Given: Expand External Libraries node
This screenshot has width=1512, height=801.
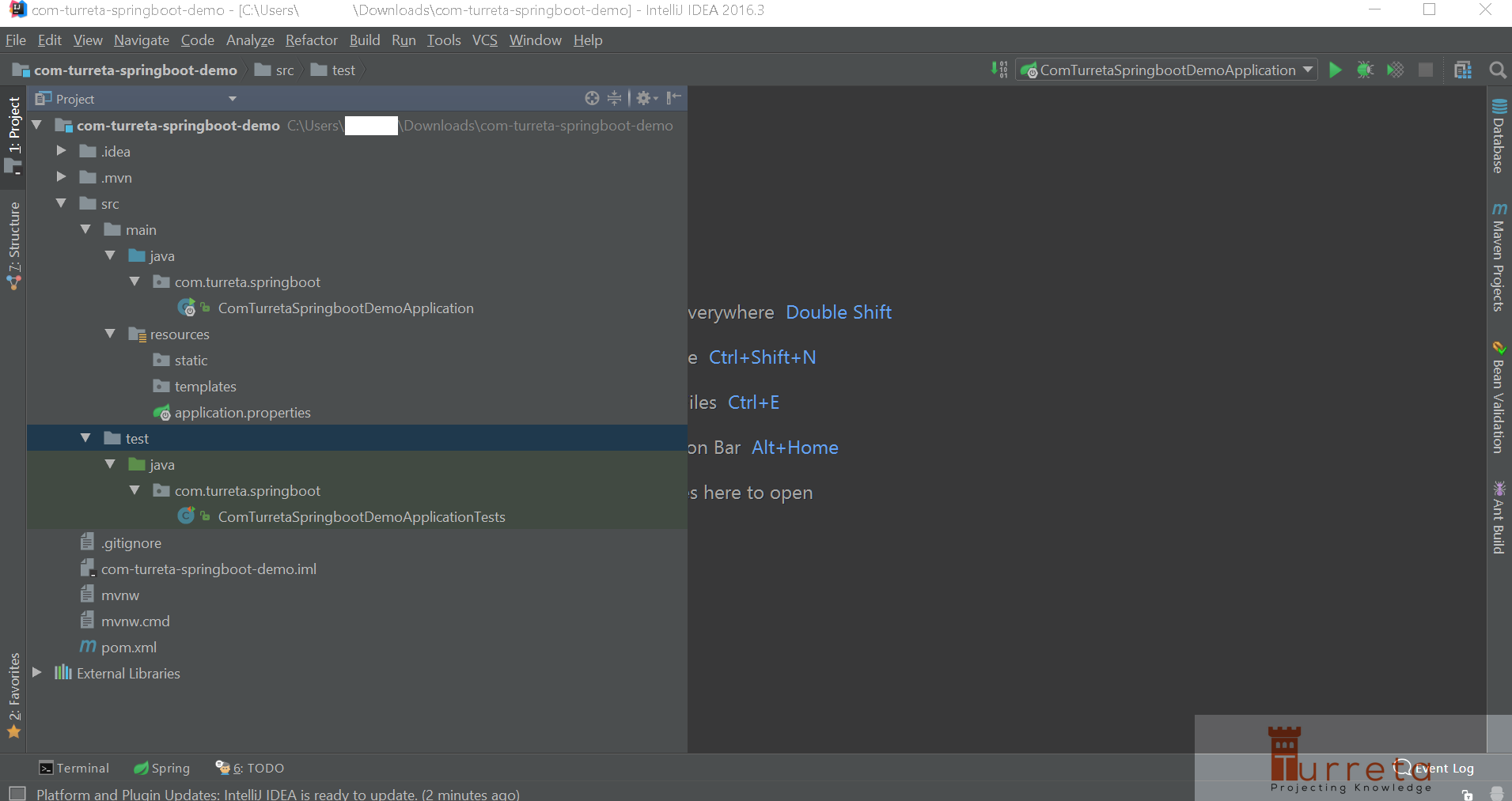Looking at the screenshot, I should coord(36,673).
